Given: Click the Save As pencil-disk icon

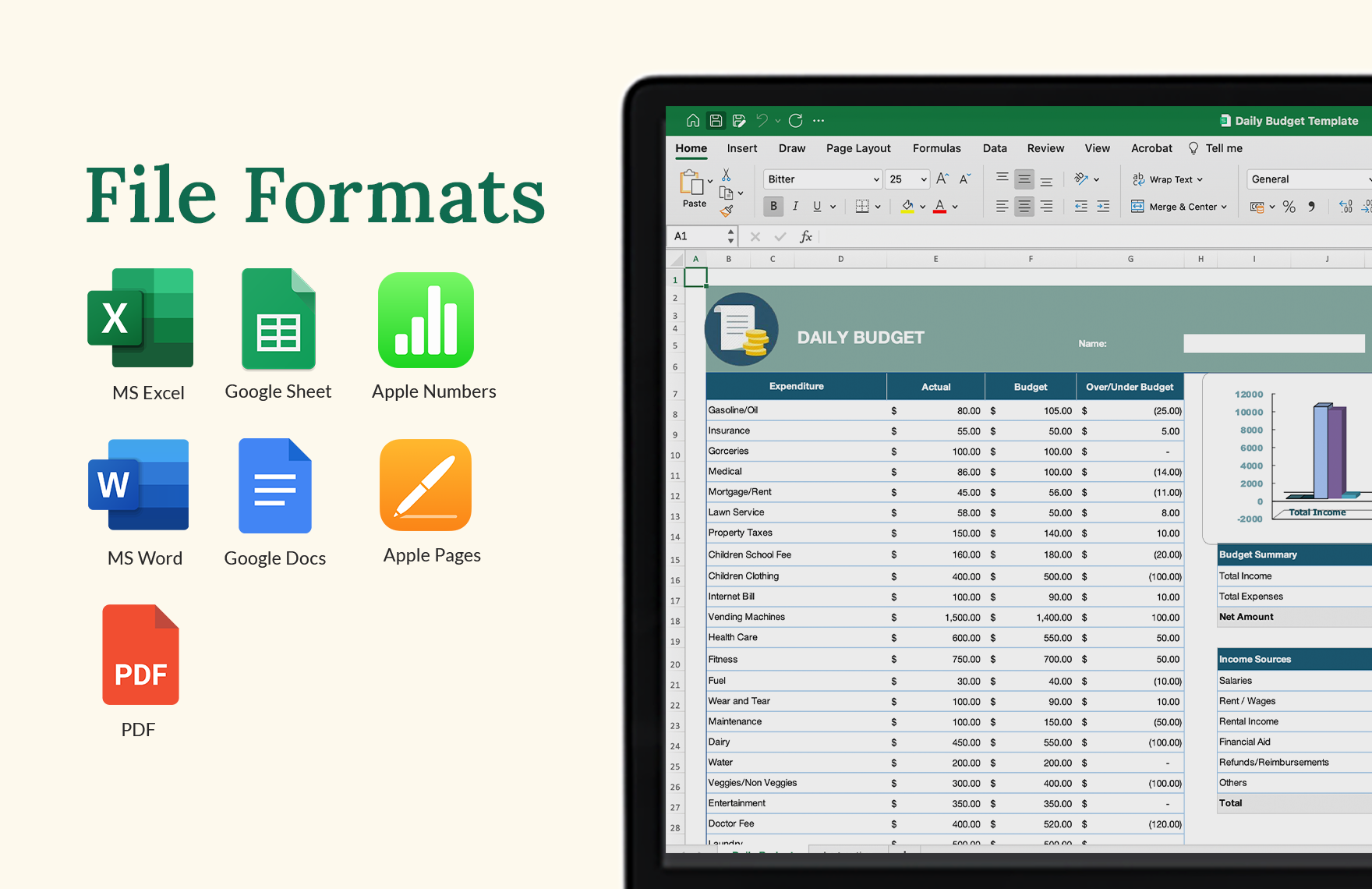Looking at the screenshot, I should [739, 120].
